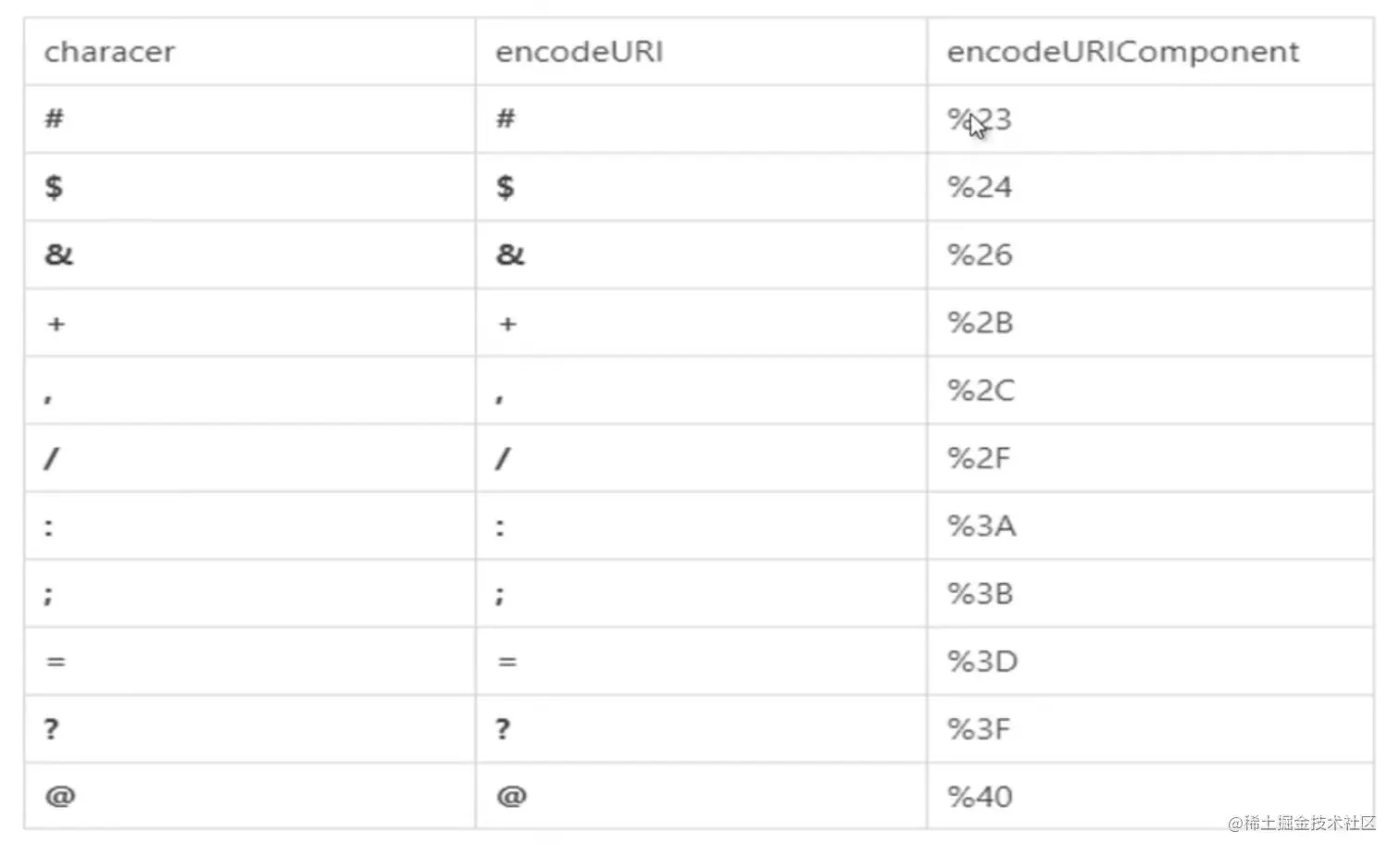Viewport: 1400px width, 856px height.
Task: Select the %24 cell
Action: [x=979, y=187]
